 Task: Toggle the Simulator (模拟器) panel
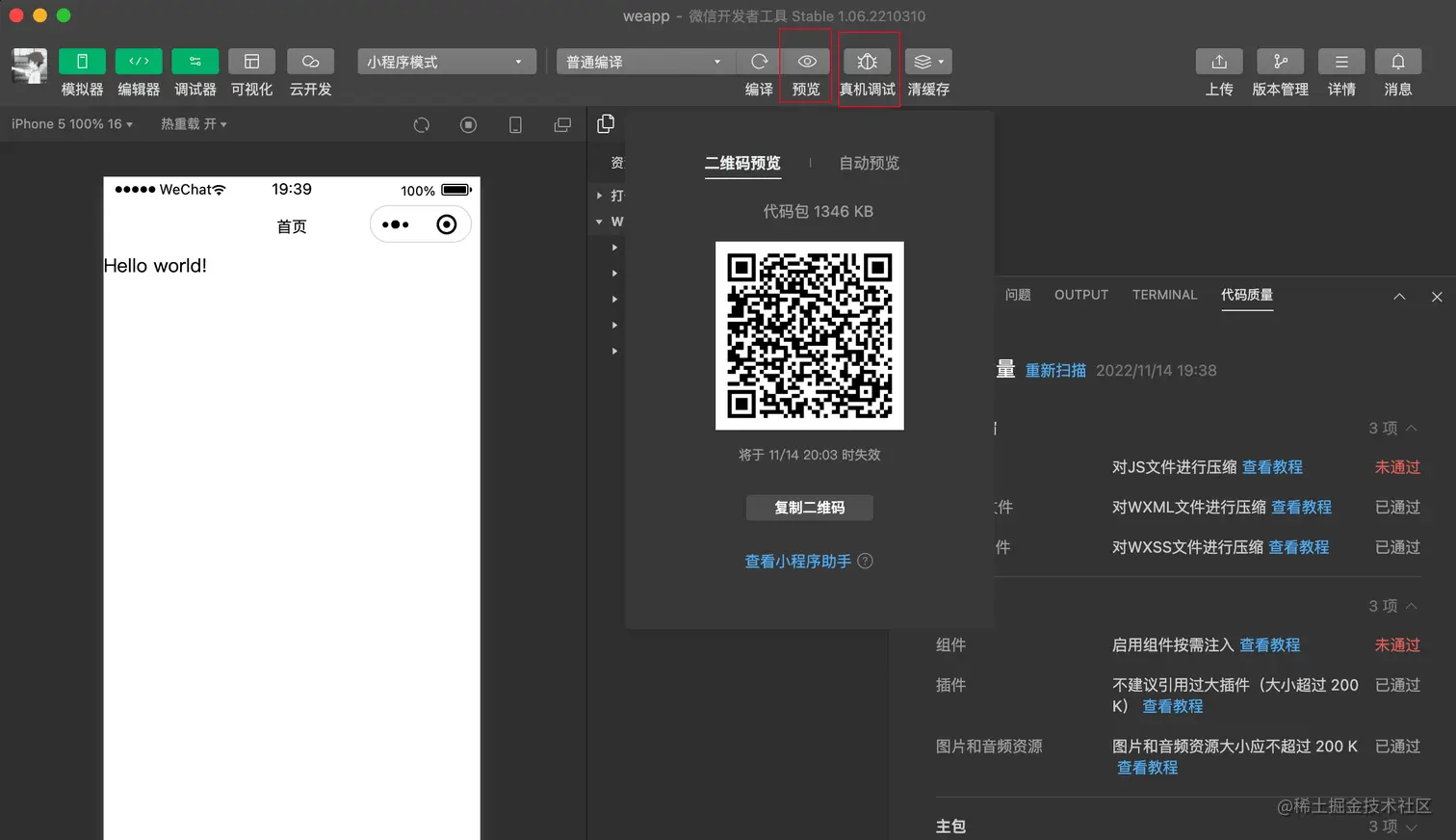click(82, 62)
